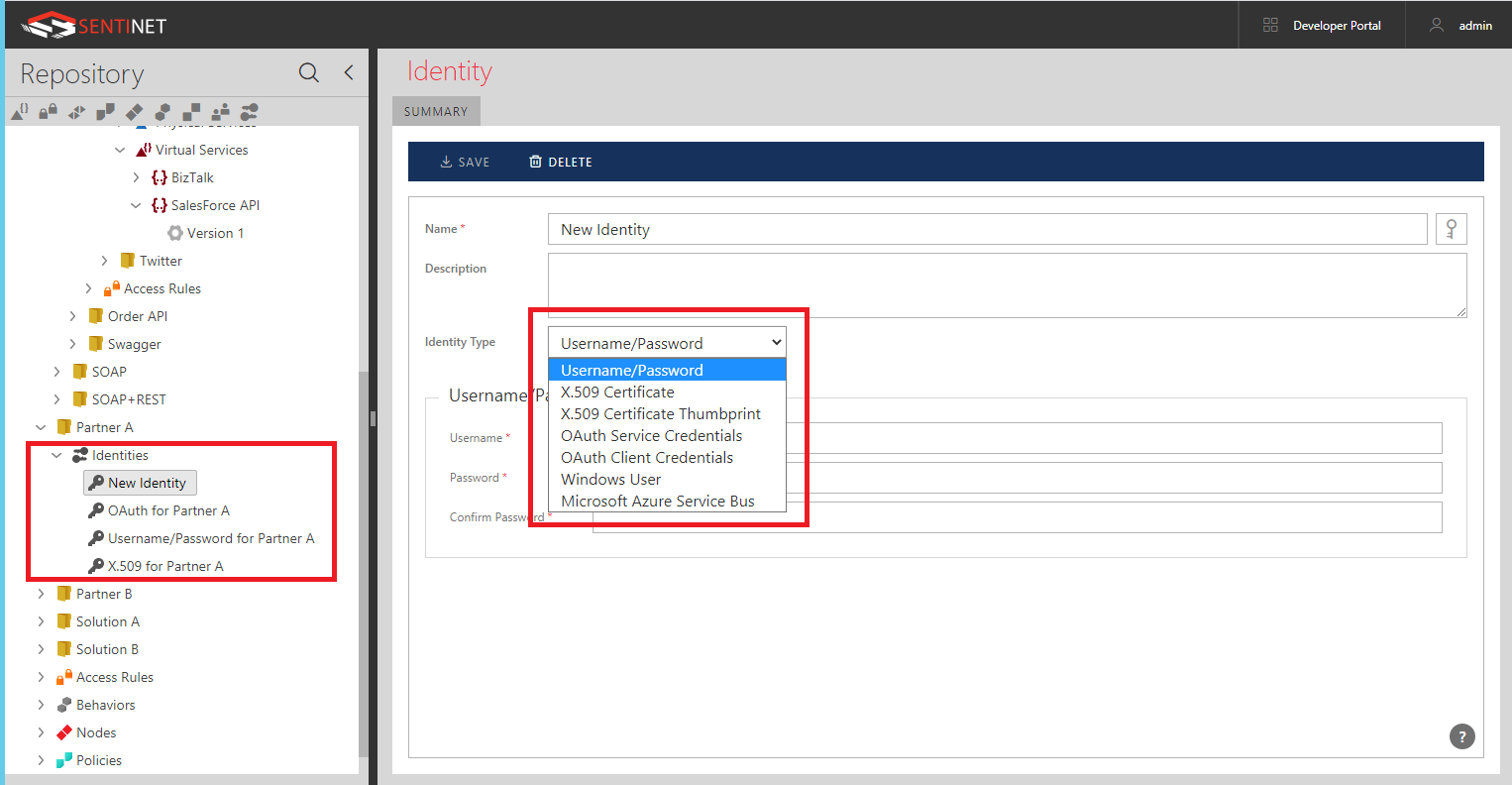The height and width of the screenshot is (785, 1512).
Task: Click the double-key identities toolbar icon
Action: [249, 112]
